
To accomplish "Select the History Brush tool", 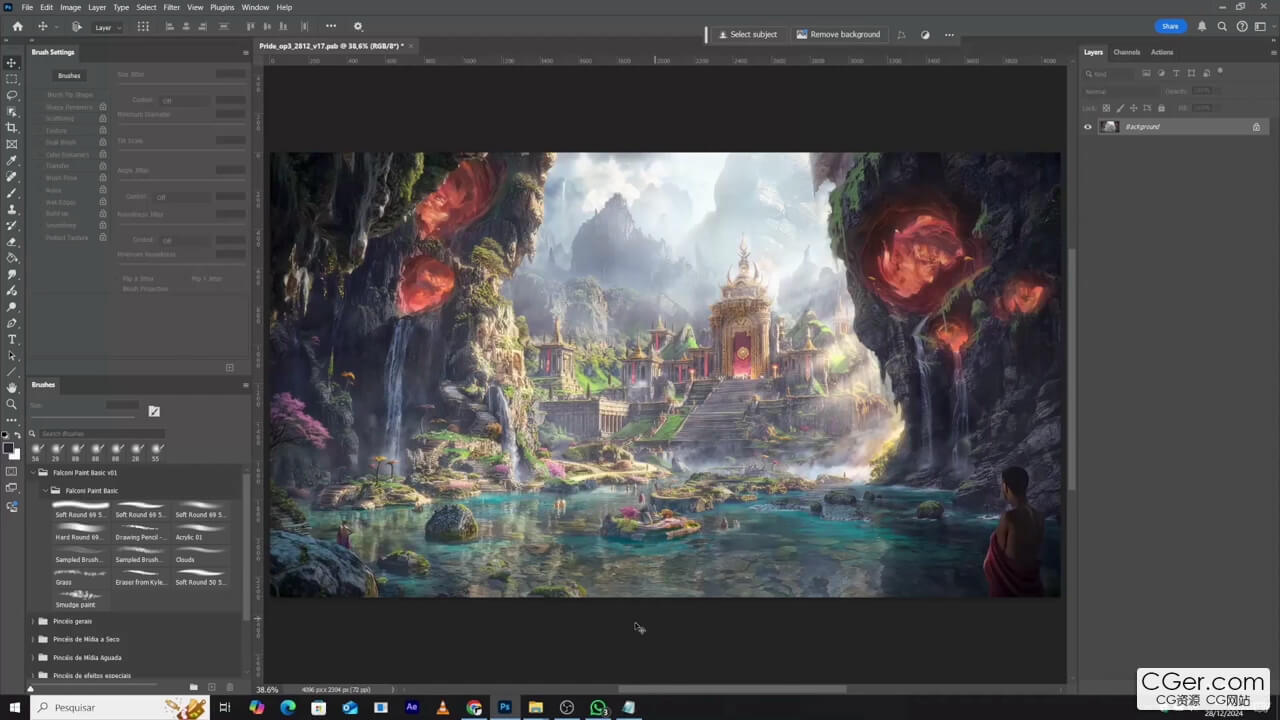I will coord(12,226).
